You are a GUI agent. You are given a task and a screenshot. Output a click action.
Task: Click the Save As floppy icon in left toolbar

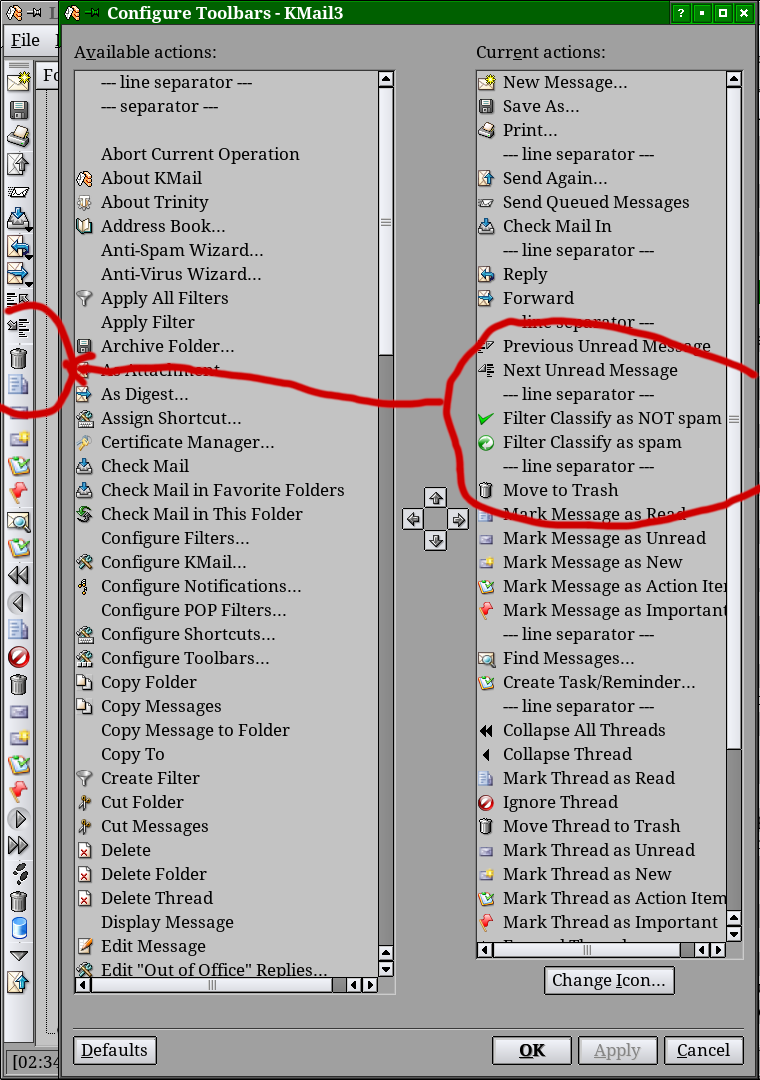point(19,110)
